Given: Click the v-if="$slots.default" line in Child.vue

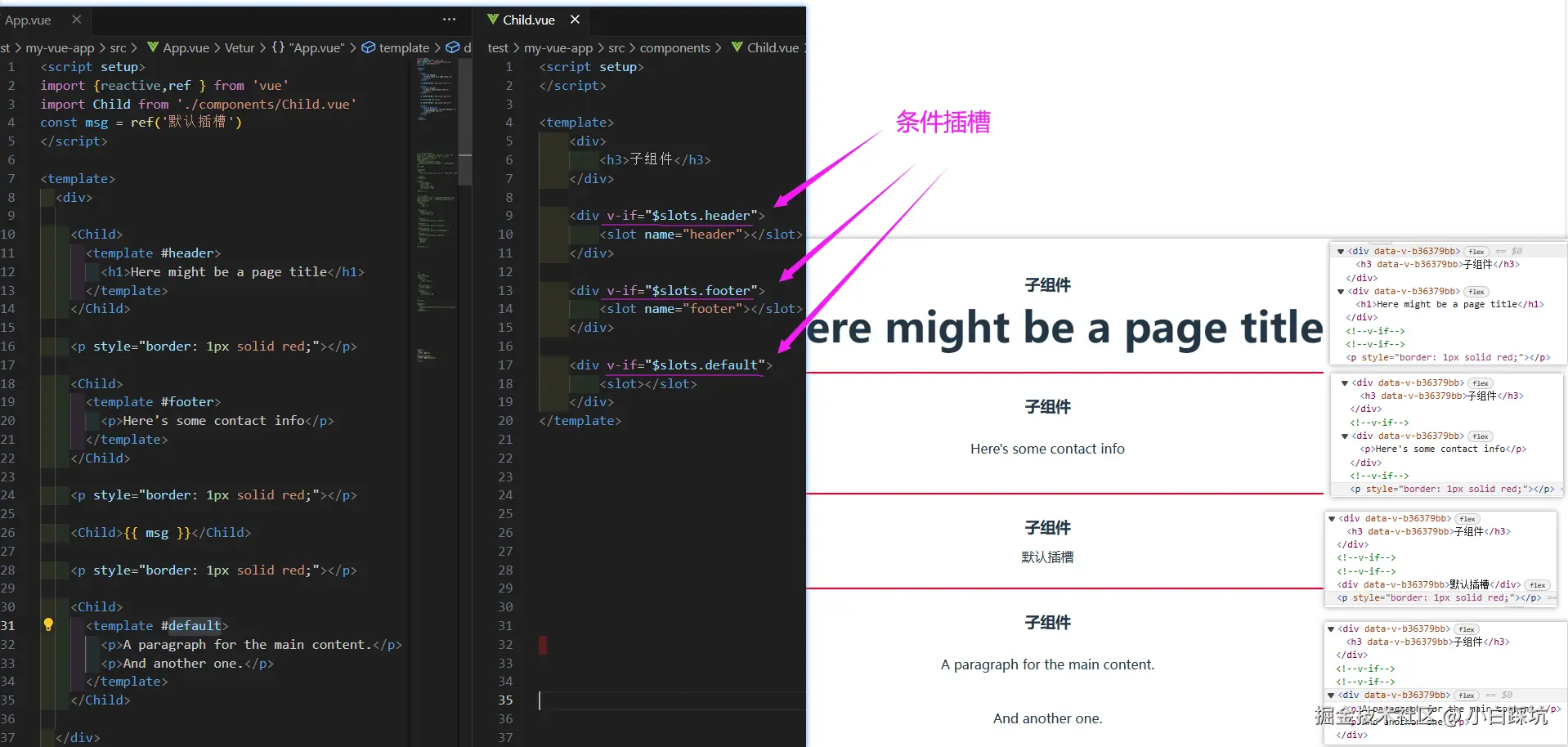Looking at the screenshot, I should click(x=670, y=365).
